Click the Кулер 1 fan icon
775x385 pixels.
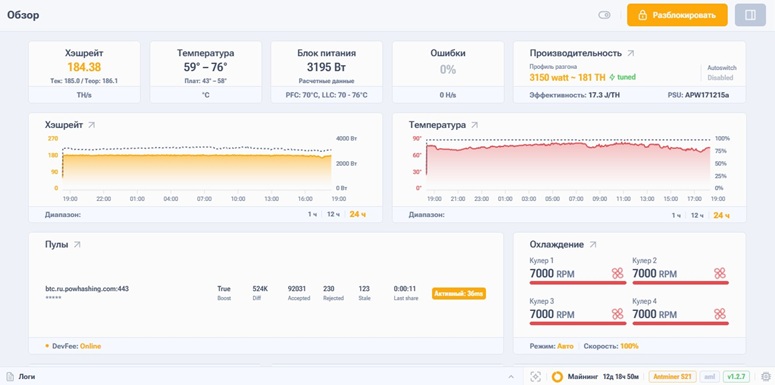617,273
